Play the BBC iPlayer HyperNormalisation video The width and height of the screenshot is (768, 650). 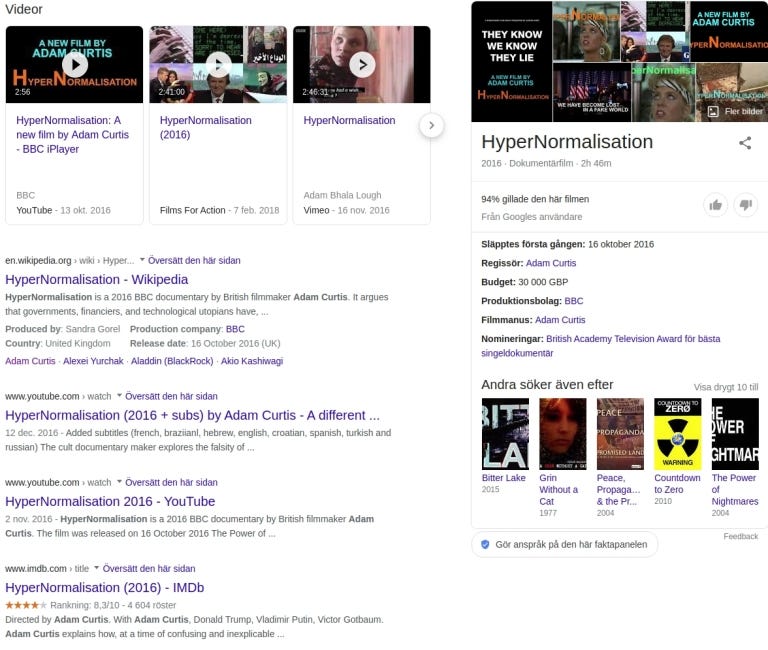74,64
